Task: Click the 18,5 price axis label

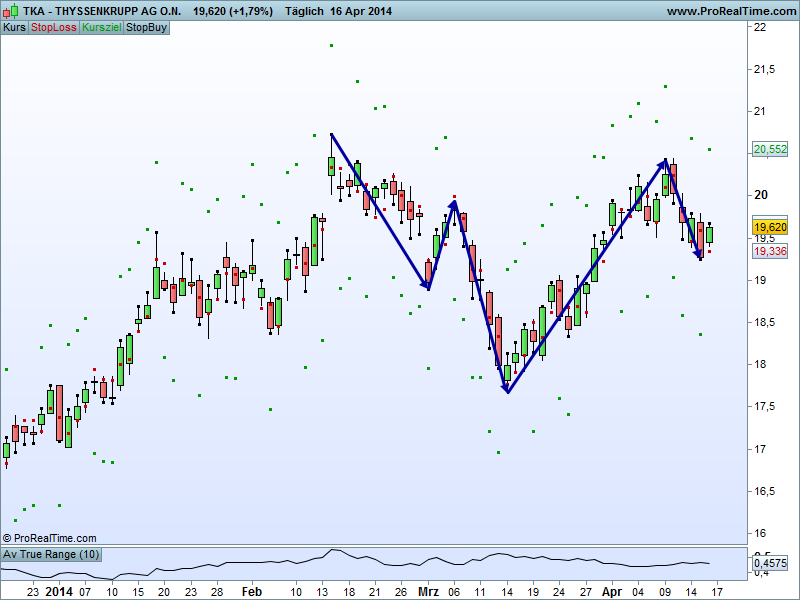Action: pos(764,322)
